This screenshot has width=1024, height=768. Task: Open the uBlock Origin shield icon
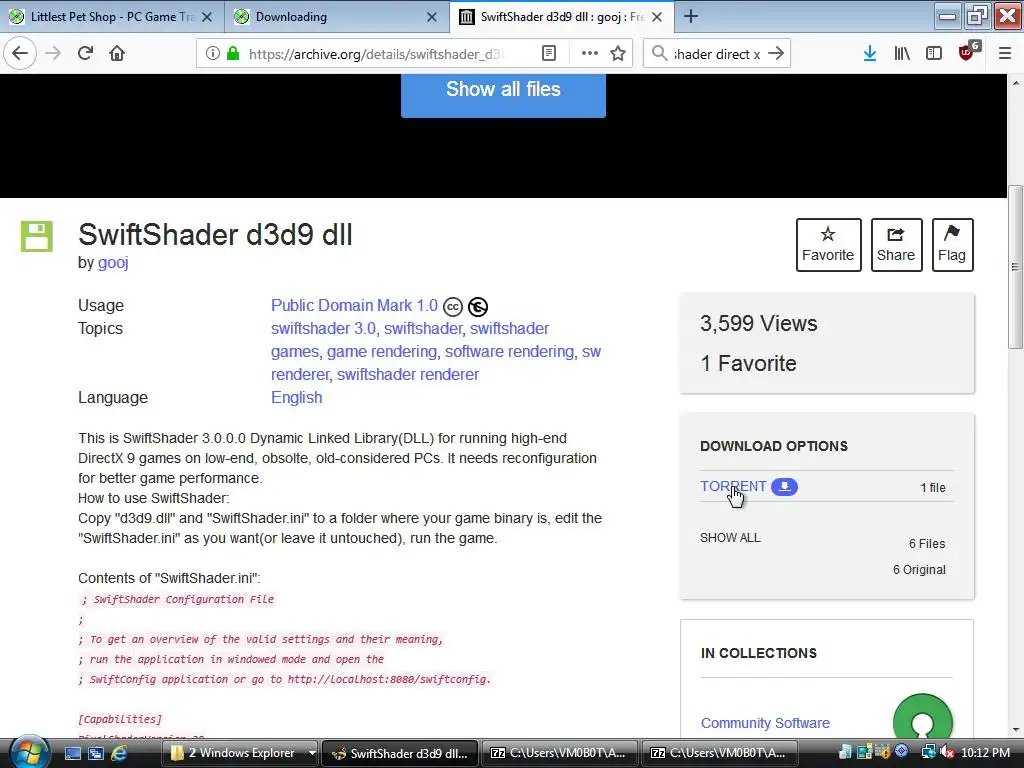click(x=968, y=52)
